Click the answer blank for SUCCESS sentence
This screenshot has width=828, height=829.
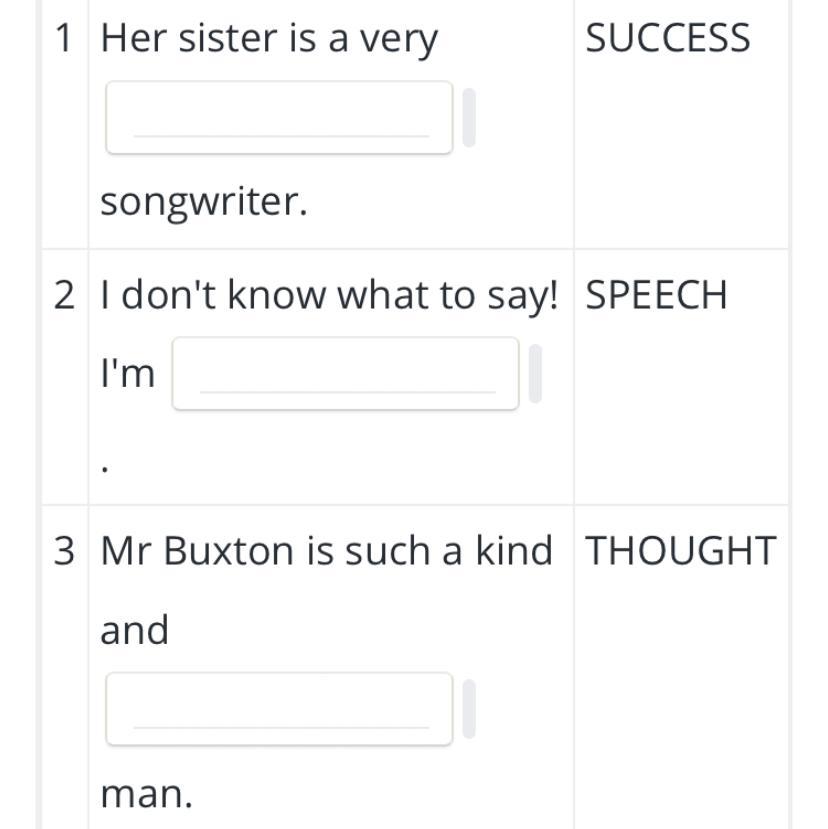tap(279, 118)
